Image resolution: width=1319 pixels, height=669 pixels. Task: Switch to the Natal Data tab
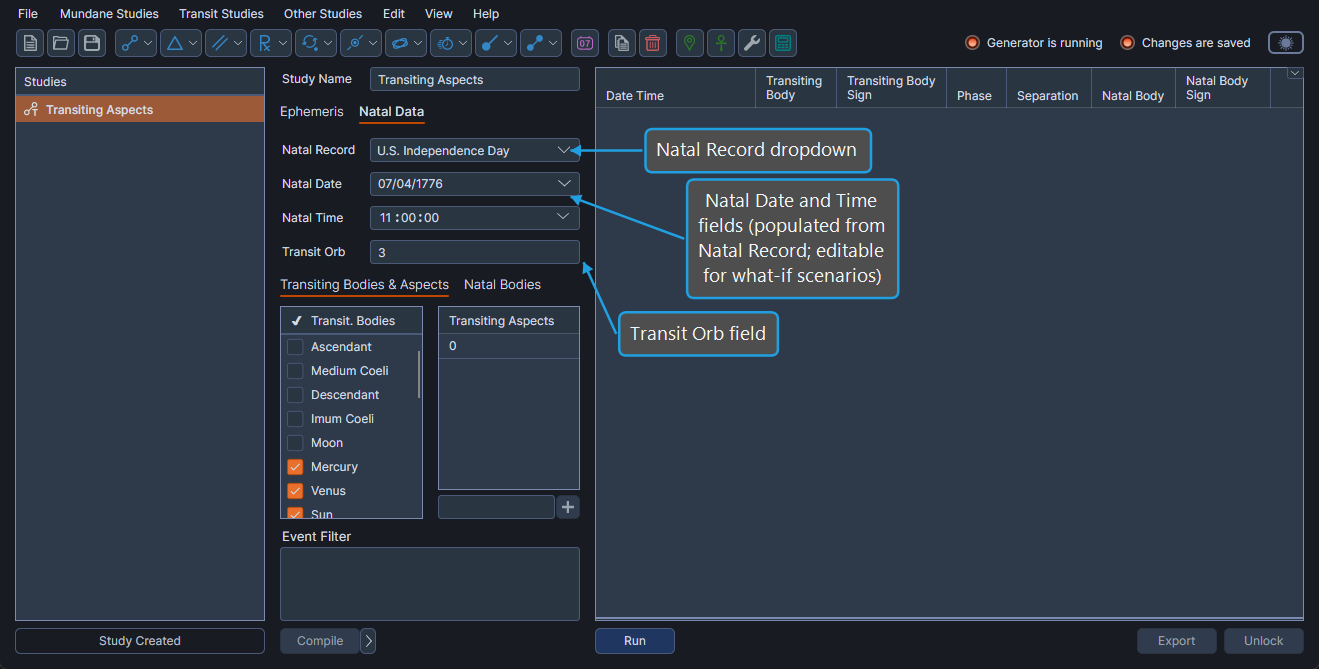(x=391, y=112)
